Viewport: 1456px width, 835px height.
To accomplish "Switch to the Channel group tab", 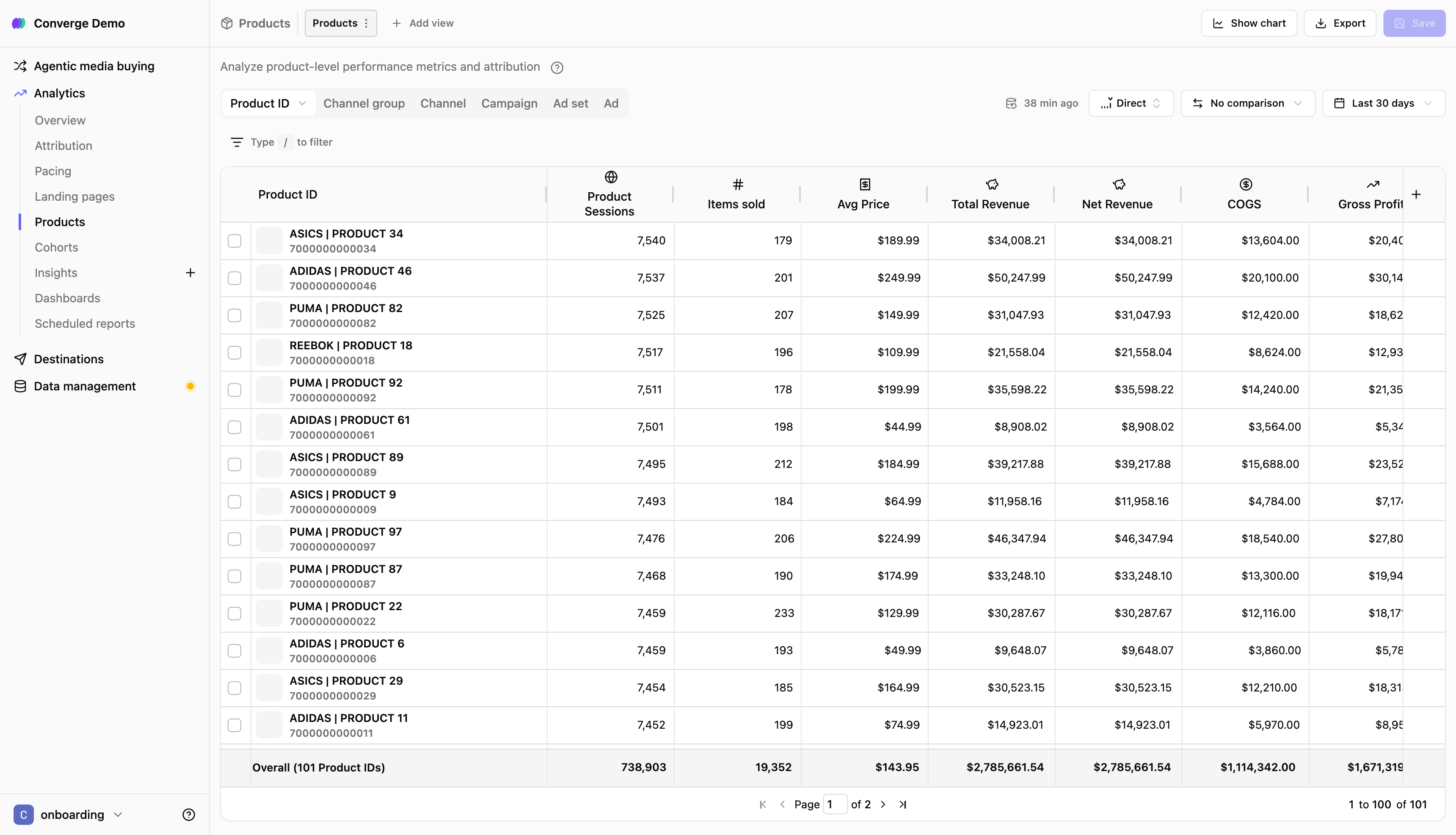I will tap(364, 103).
